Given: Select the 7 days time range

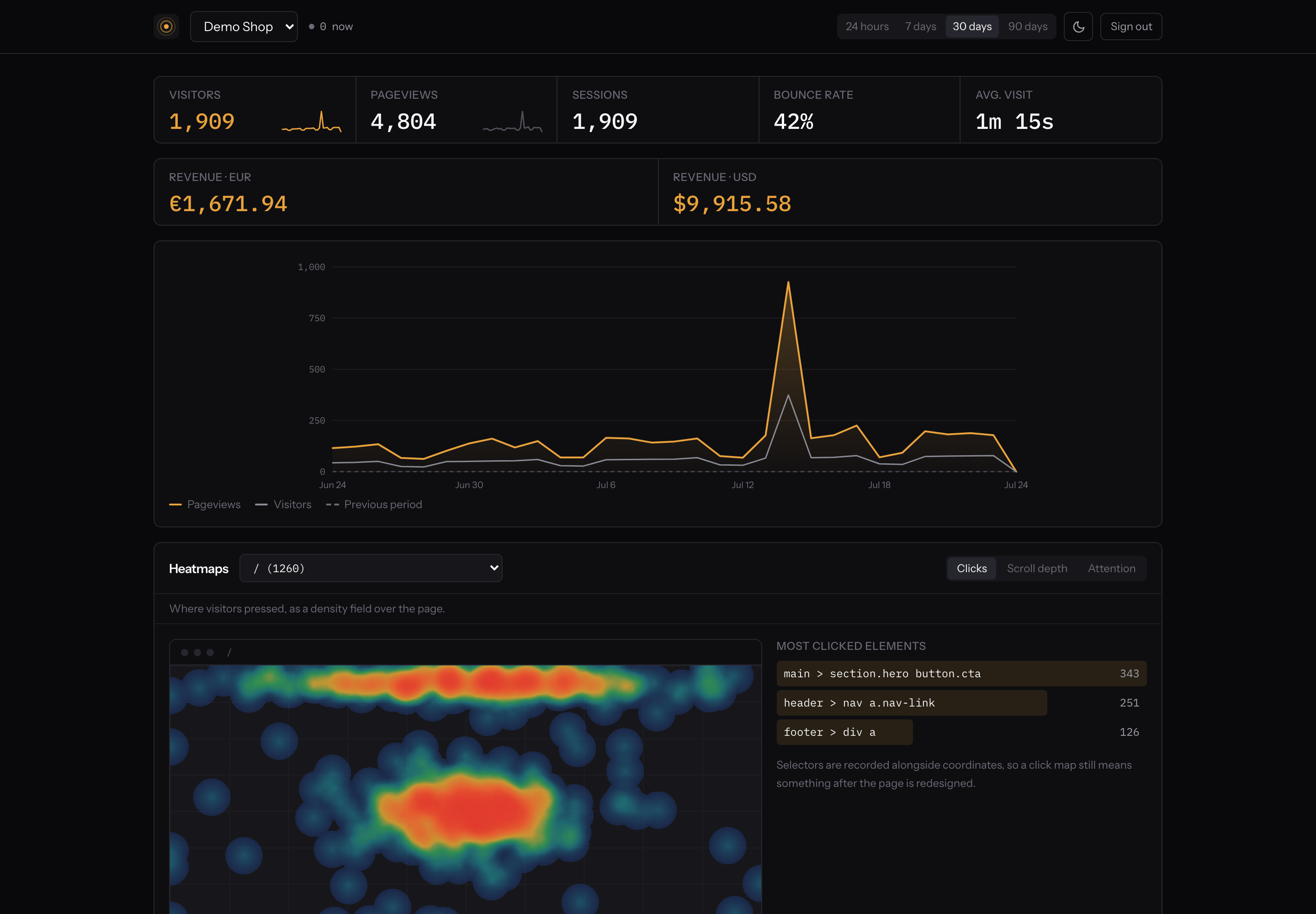Looking at the screenshot, I should pyautogui.click(x=920, y=27).
